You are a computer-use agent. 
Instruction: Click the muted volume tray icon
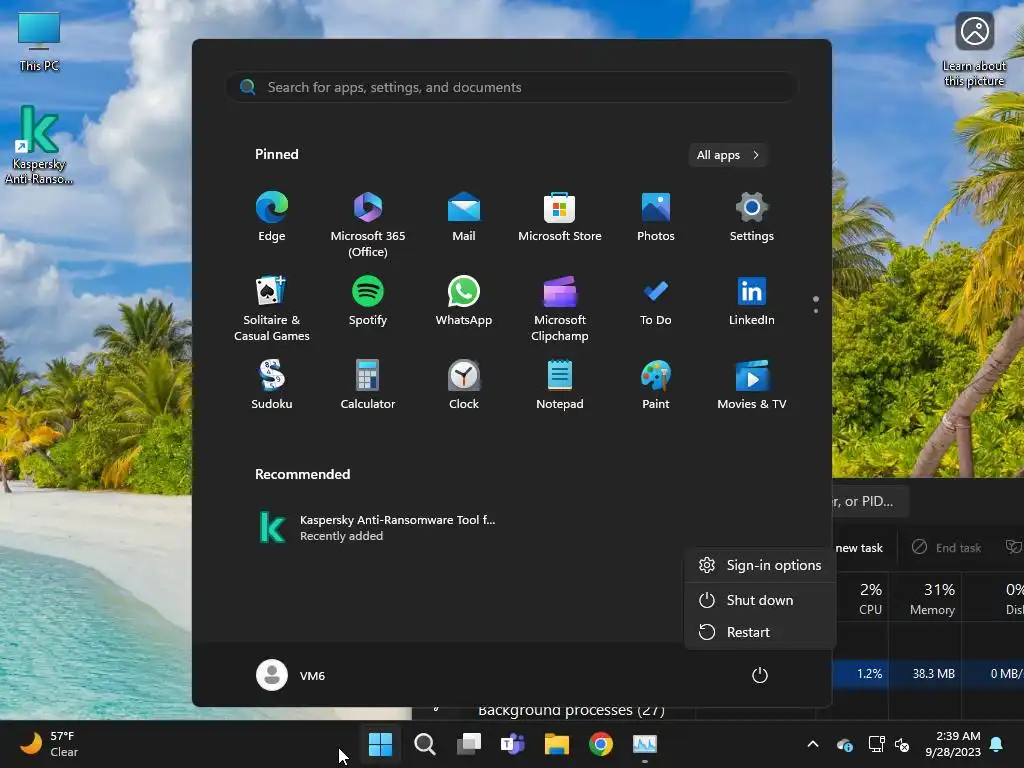[902, 744]
